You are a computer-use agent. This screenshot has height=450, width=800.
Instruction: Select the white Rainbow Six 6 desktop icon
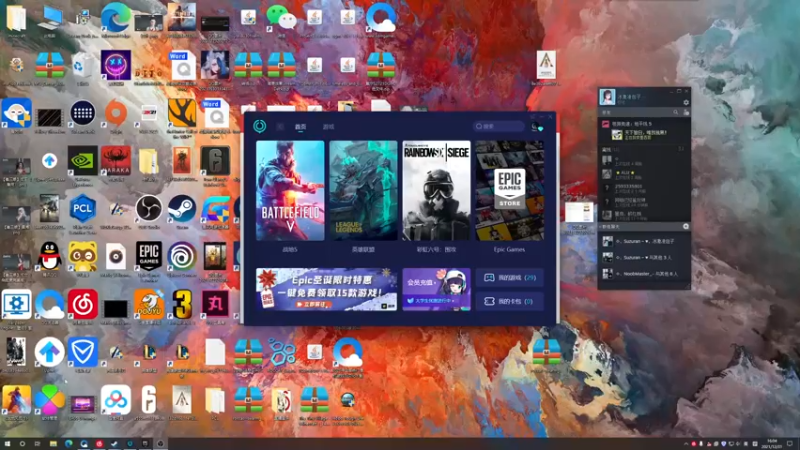pyautogui.click(x=149, y=403)
